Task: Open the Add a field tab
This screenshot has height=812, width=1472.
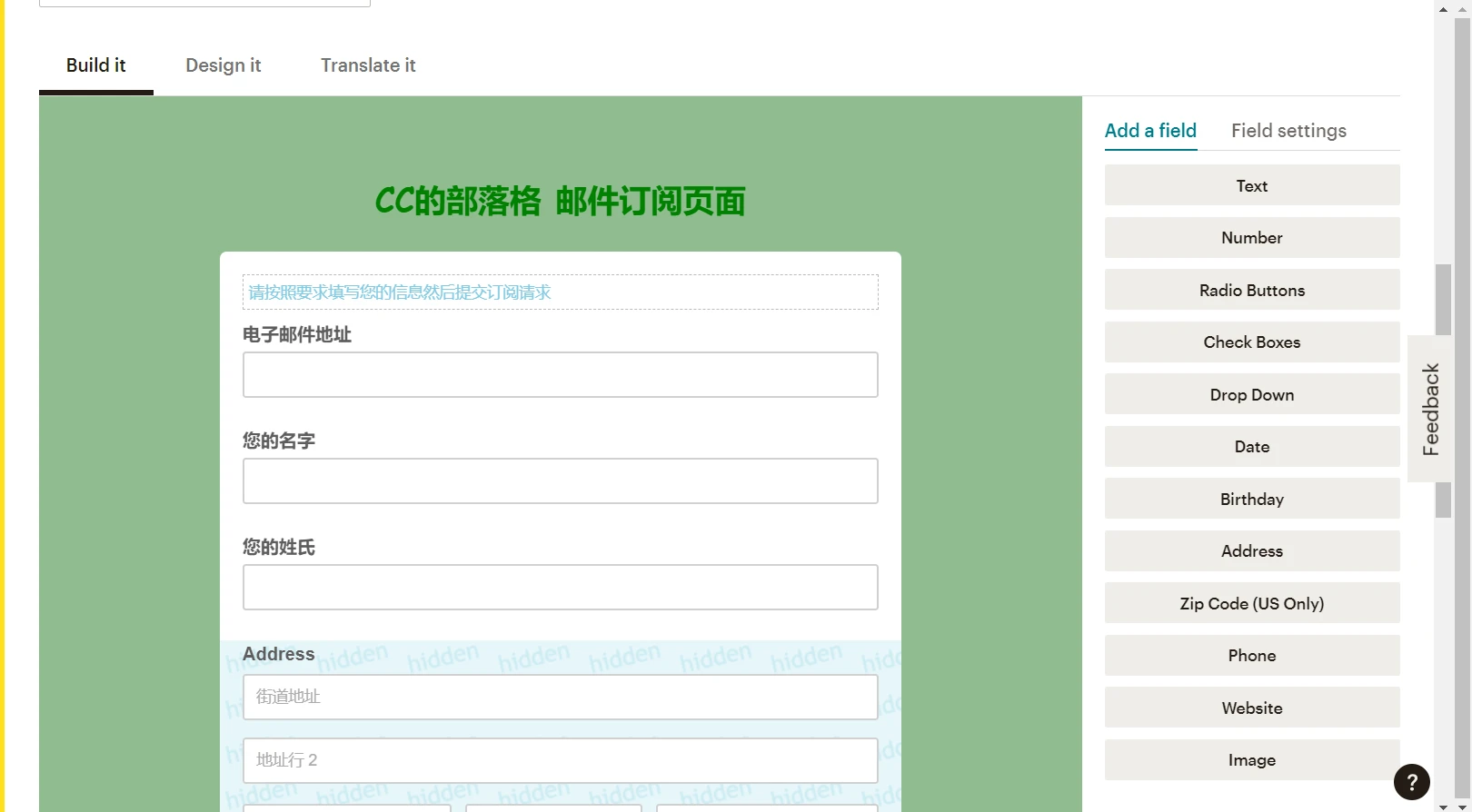Action: (1150, 131)
